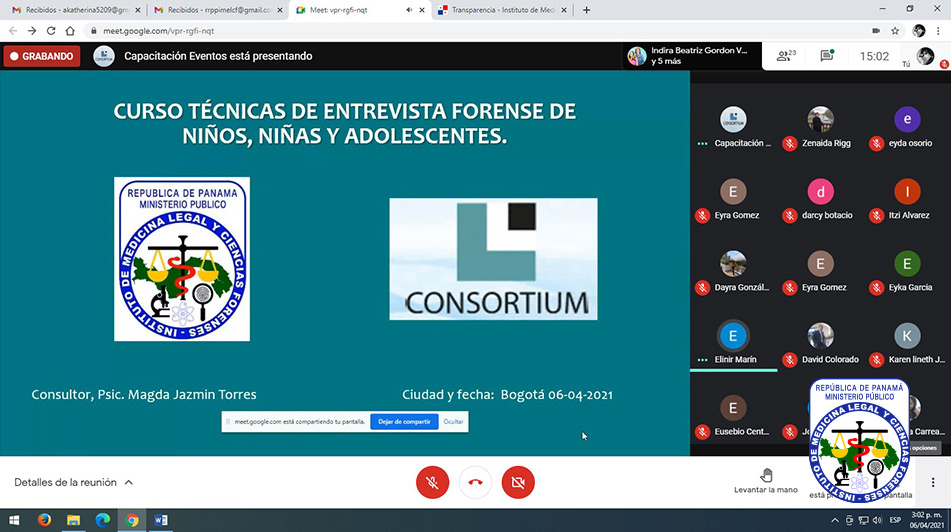Click the ESP language indicator

(x=895, y=520)
